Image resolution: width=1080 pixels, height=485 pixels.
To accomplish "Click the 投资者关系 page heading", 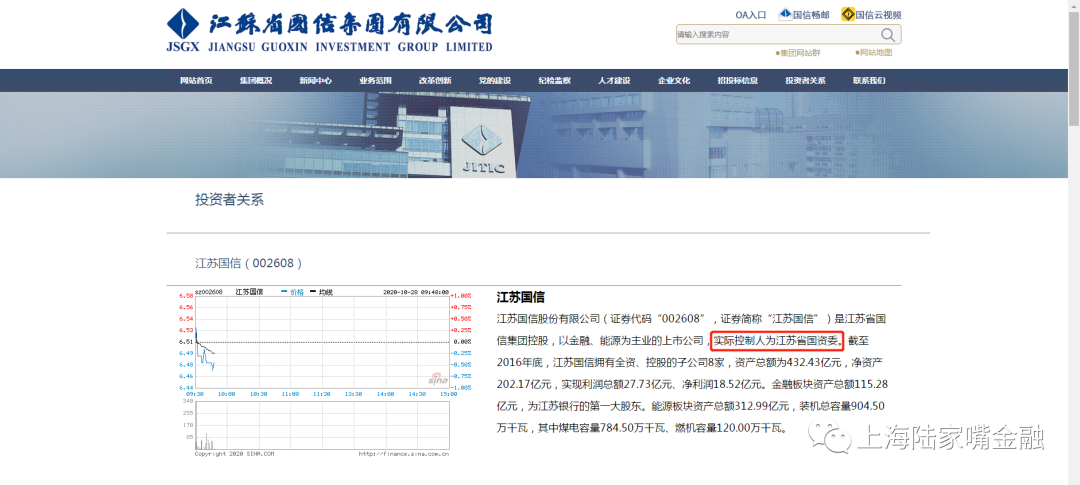I will [229, 200].
